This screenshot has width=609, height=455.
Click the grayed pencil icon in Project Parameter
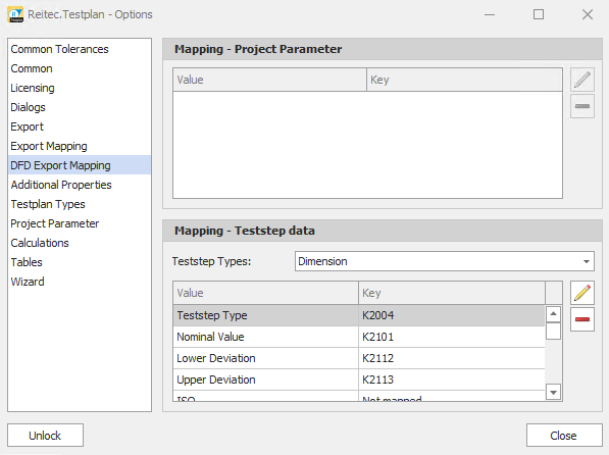pos(582,80)
